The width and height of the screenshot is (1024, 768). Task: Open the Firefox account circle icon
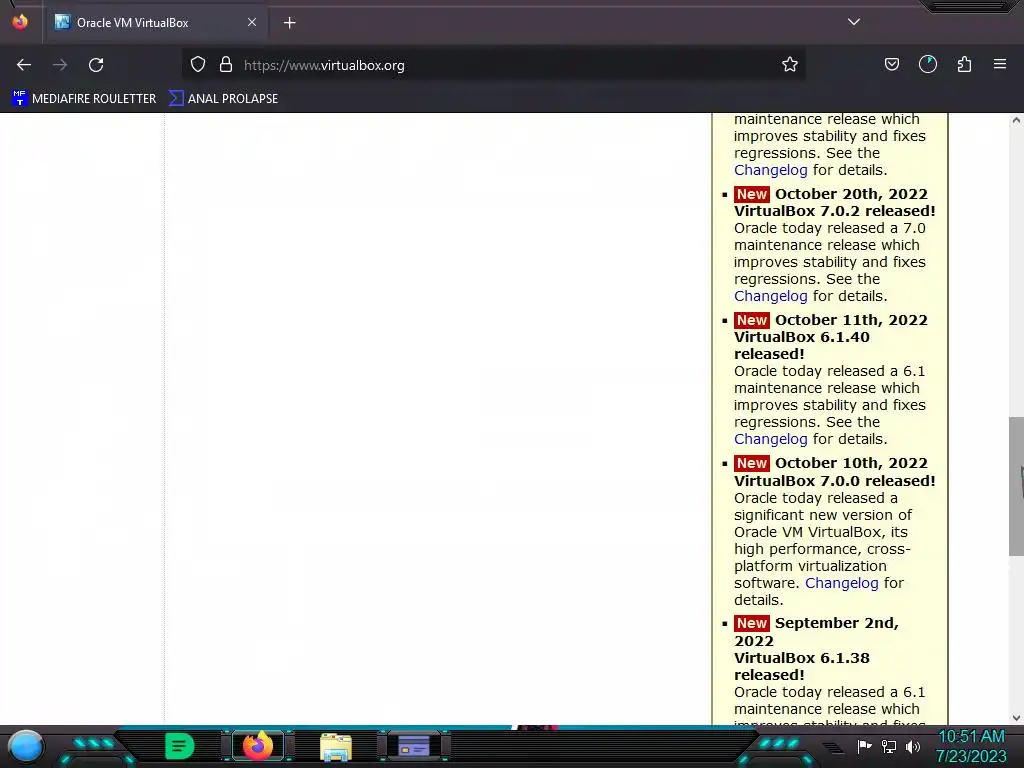click(928, 65)
